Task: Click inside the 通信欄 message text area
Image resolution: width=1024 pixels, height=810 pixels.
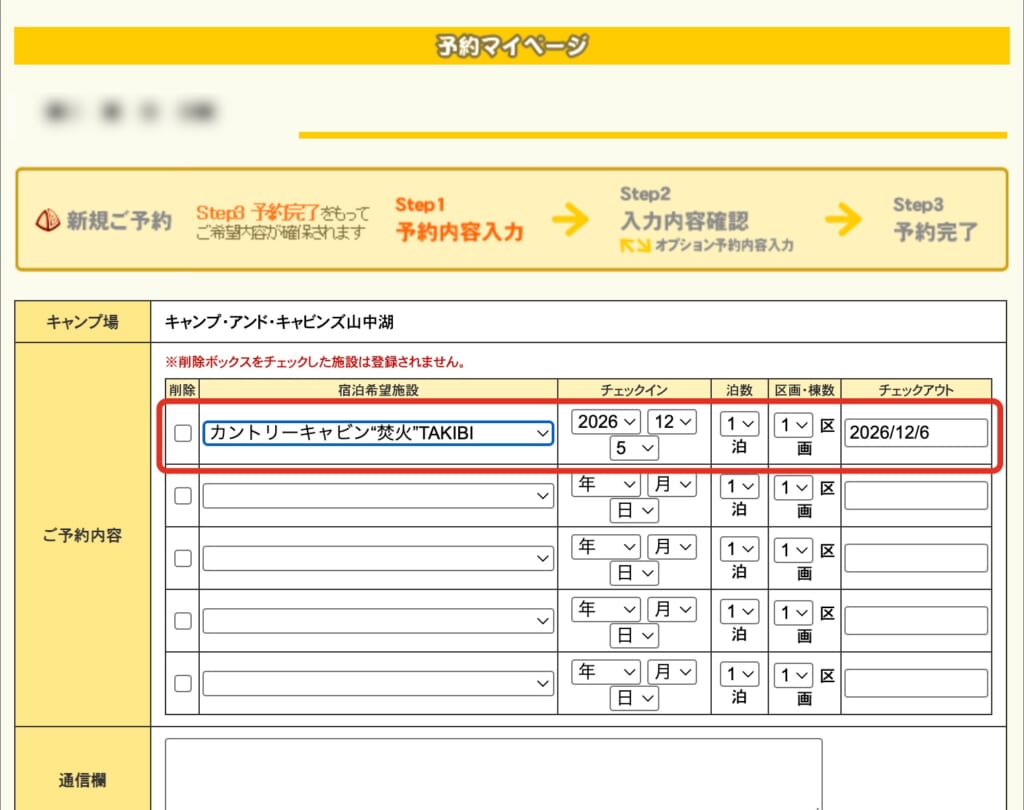Action: tap(494, 775)
